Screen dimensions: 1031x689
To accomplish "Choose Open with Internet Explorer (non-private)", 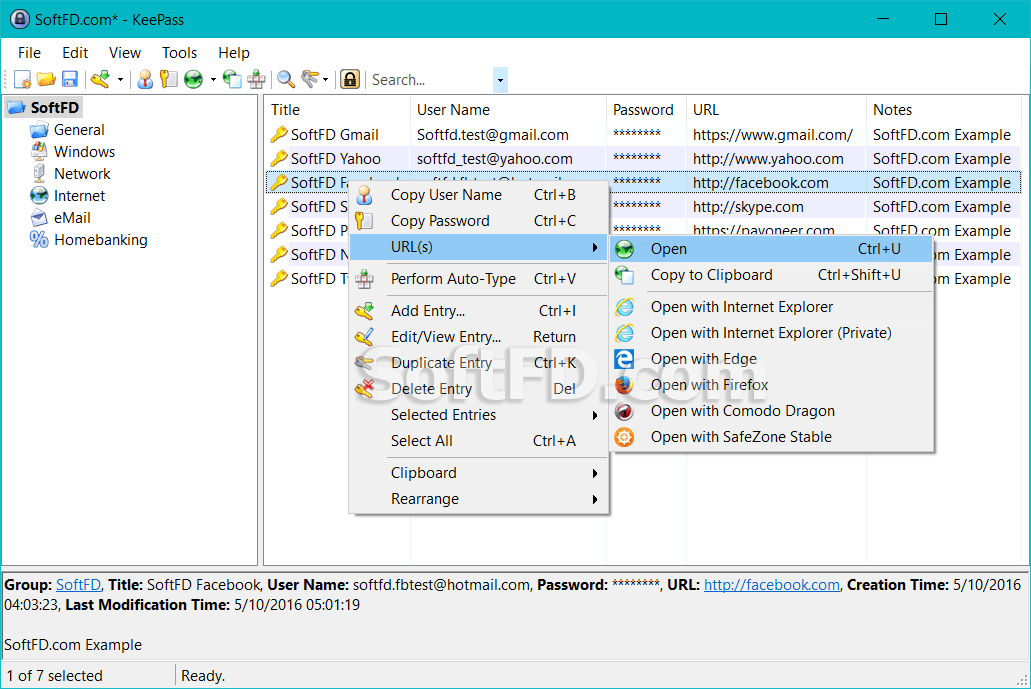I will coord(772,307).
